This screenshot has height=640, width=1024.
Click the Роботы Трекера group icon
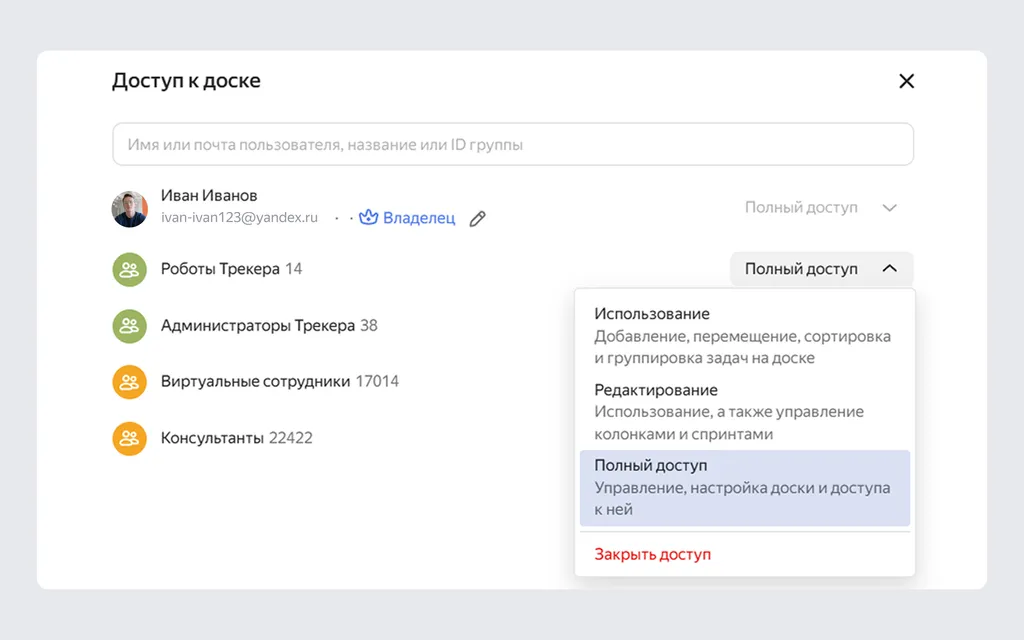pyautogui.click(x=129, y=269)
